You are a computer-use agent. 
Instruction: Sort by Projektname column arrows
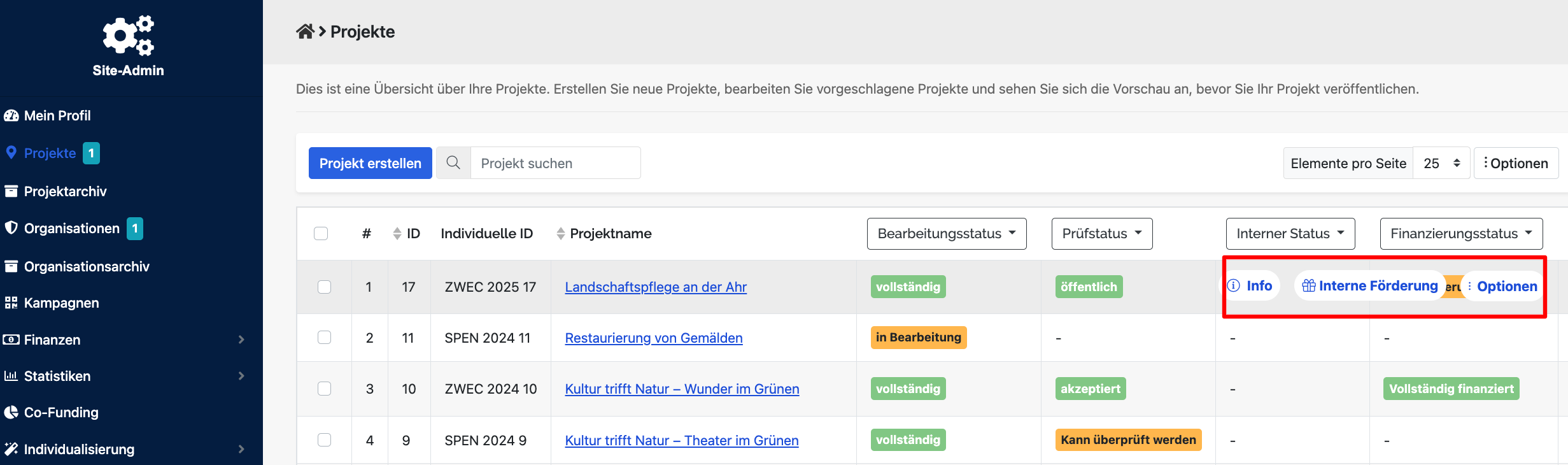coord(560,234)
